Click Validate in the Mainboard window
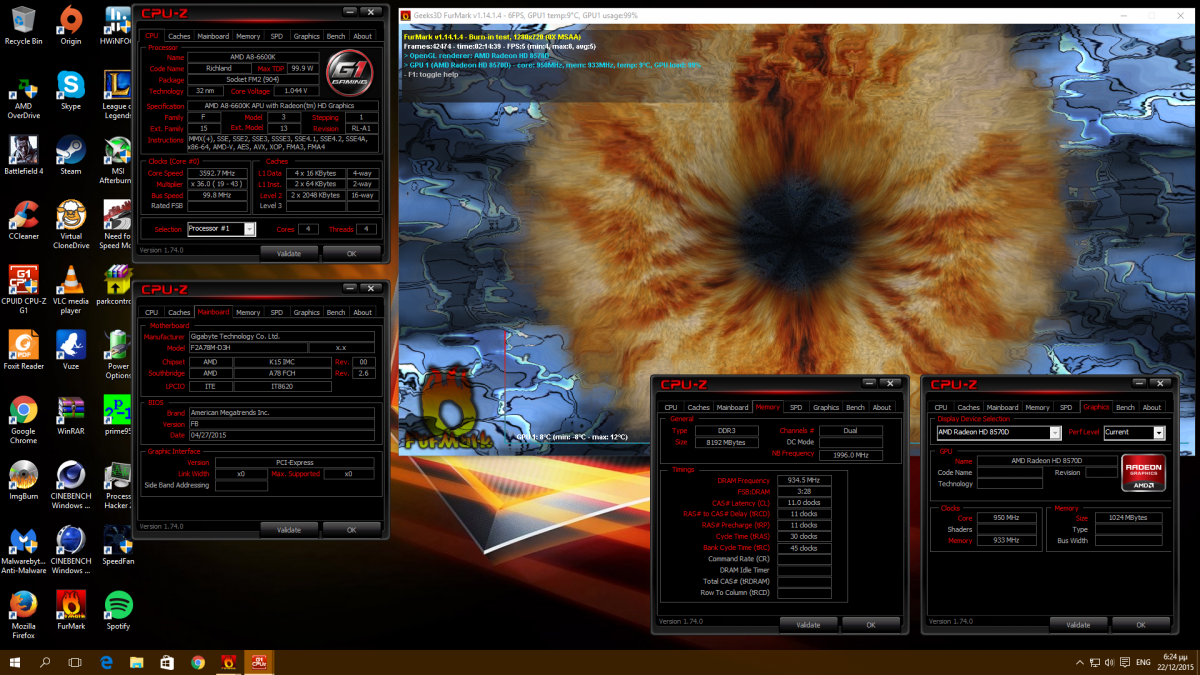 tap(289, 529)
